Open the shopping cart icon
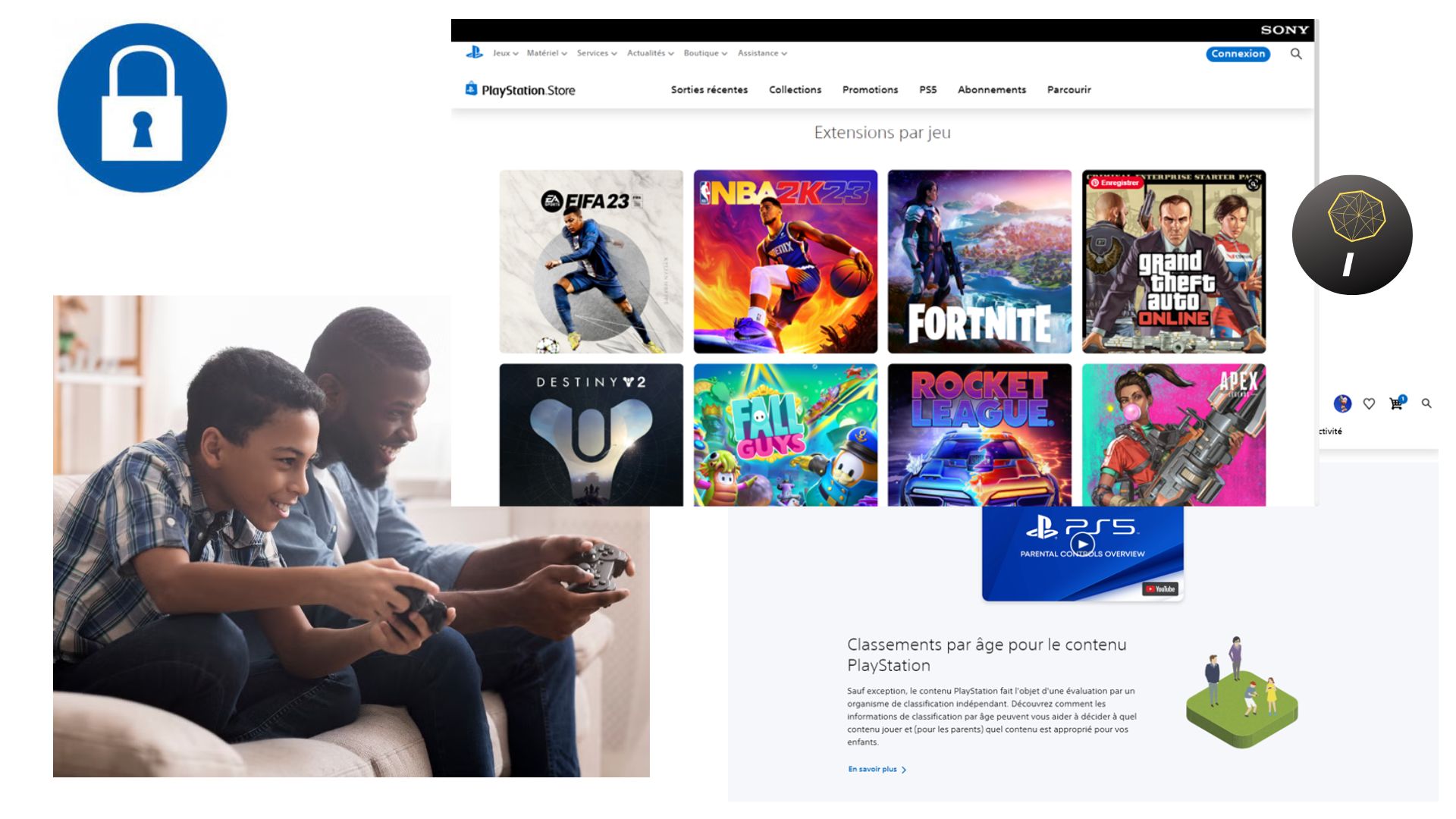 (x=1397, y=403)
